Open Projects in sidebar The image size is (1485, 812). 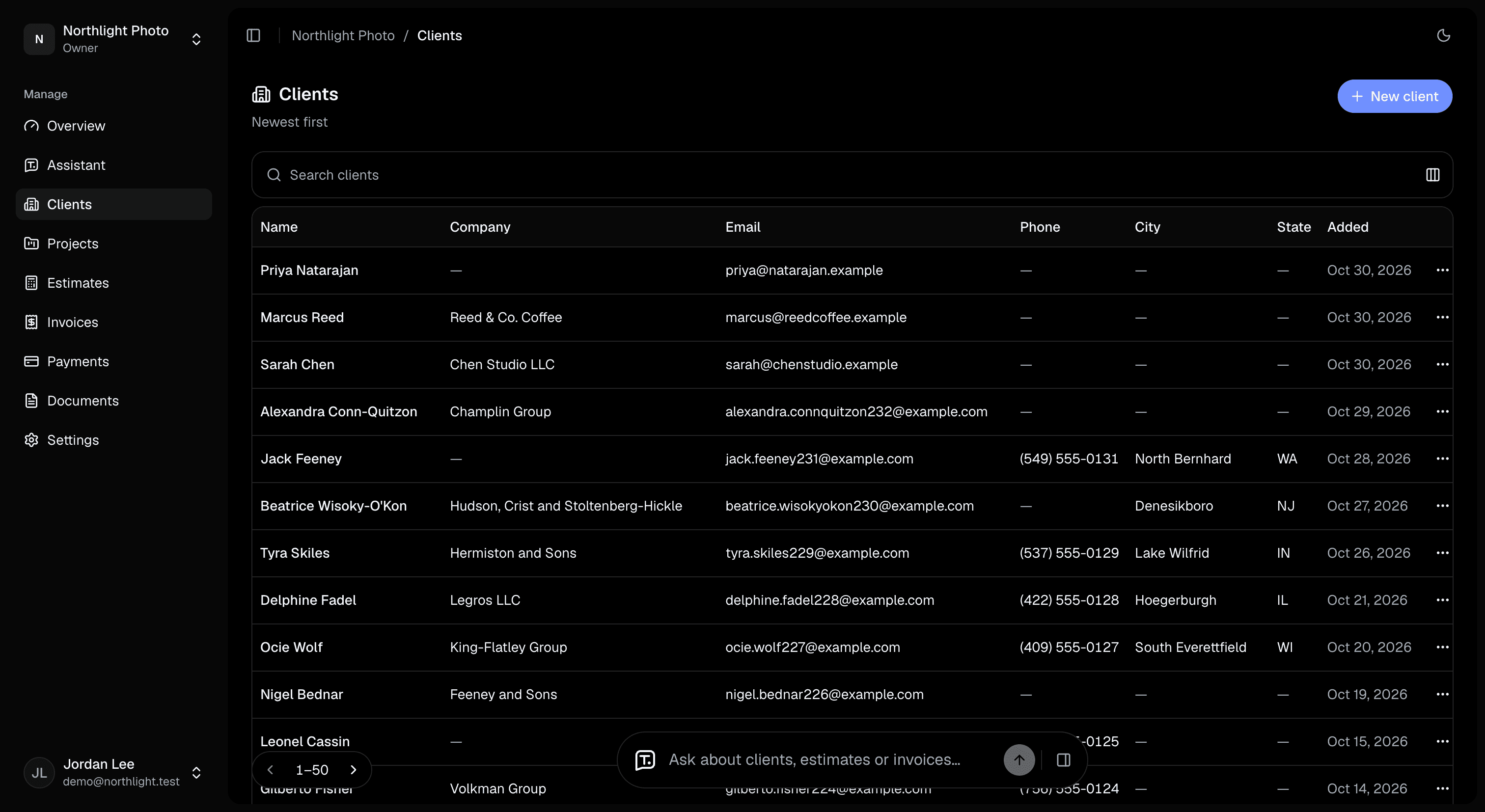point(114,243)
